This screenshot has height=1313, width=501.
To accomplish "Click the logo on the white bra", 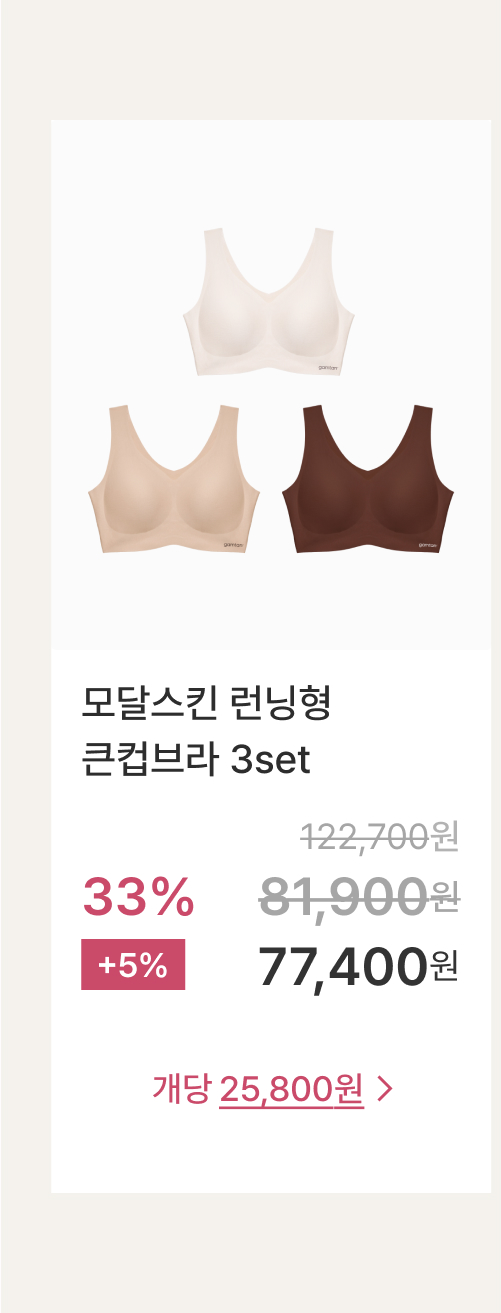I will click(329, 368).
